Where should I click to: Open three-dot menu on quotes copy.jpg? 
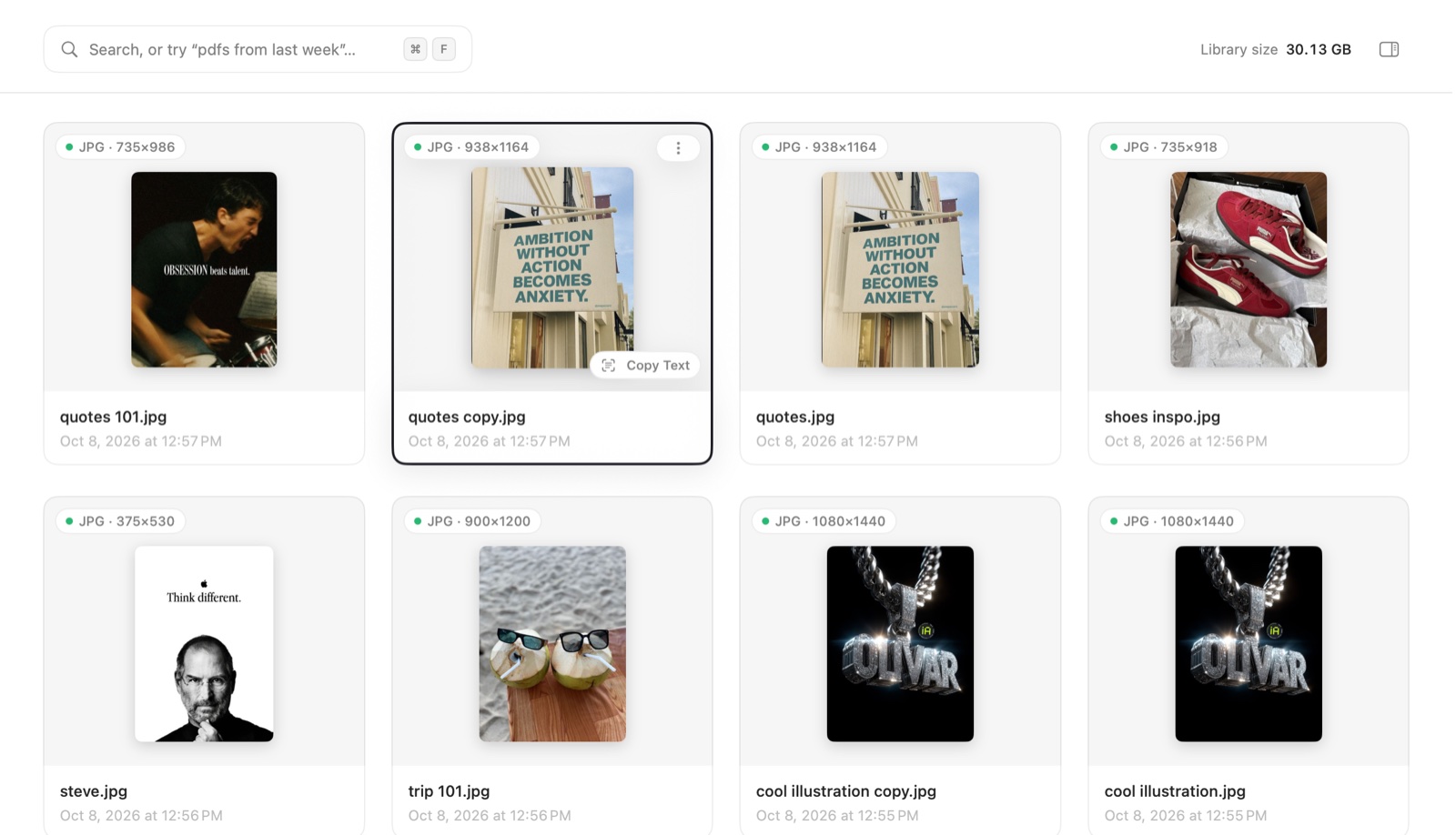(678, 147)
